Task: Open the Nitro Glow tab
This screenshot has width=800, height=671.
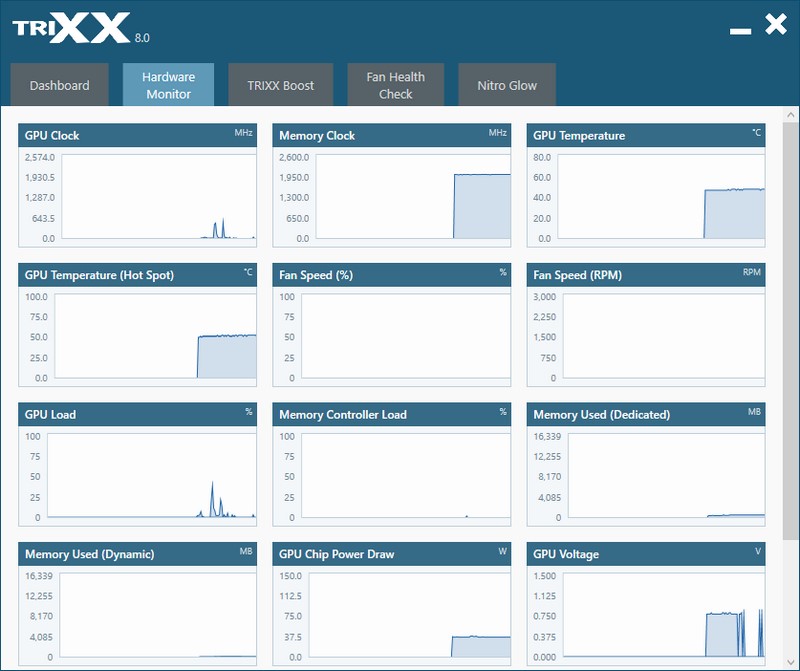Action: click(507, 85)
